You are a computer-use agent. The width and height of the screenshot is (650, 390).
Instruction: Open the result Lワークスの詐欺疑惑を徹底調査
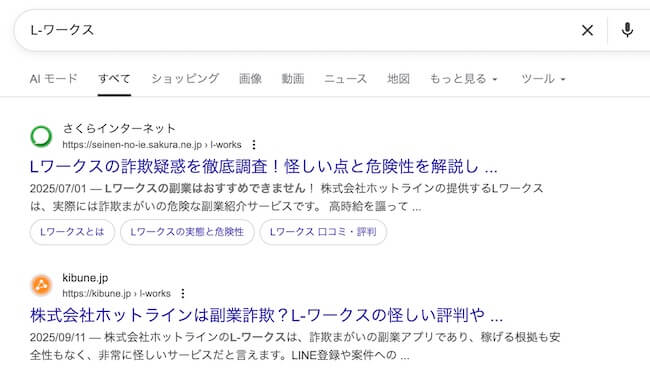(x=264, y=167)
